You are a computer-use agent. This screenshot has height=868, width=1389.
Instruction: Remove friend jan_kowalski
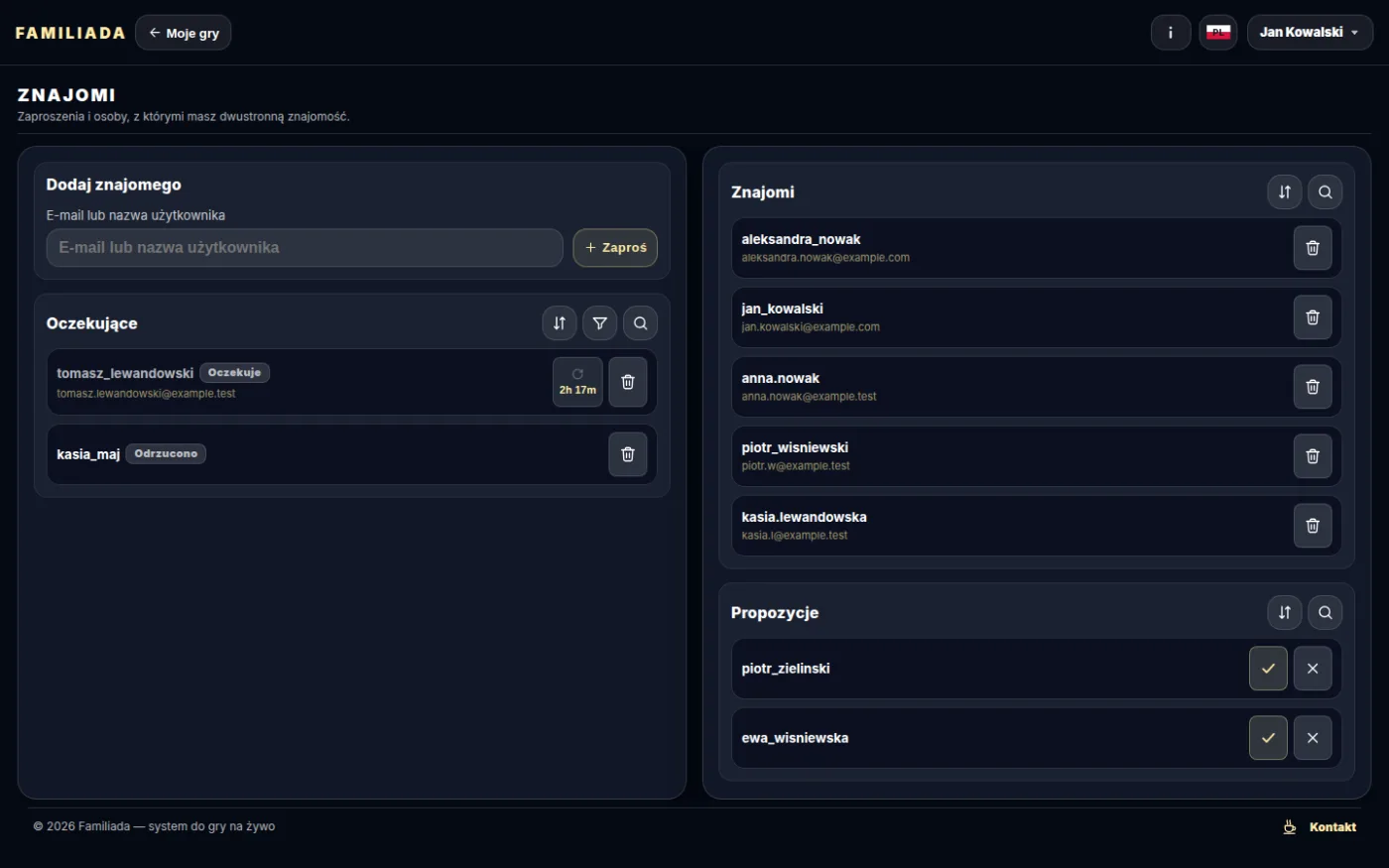(x=1313, y=317)
